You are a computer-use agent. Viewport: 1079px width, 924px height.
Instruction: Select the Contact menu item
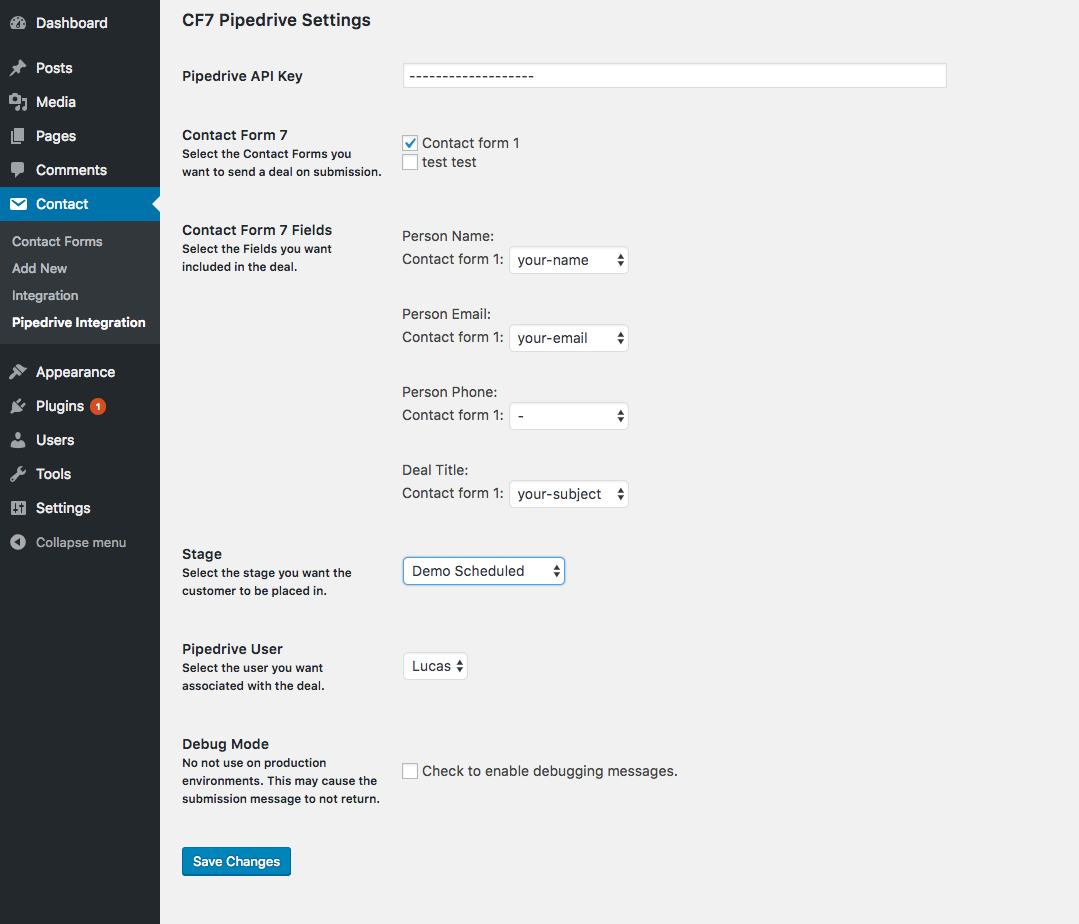tap(80, 204)
